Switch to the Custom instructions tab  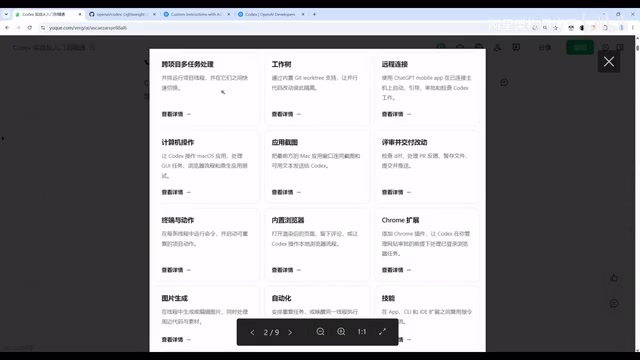196,14
